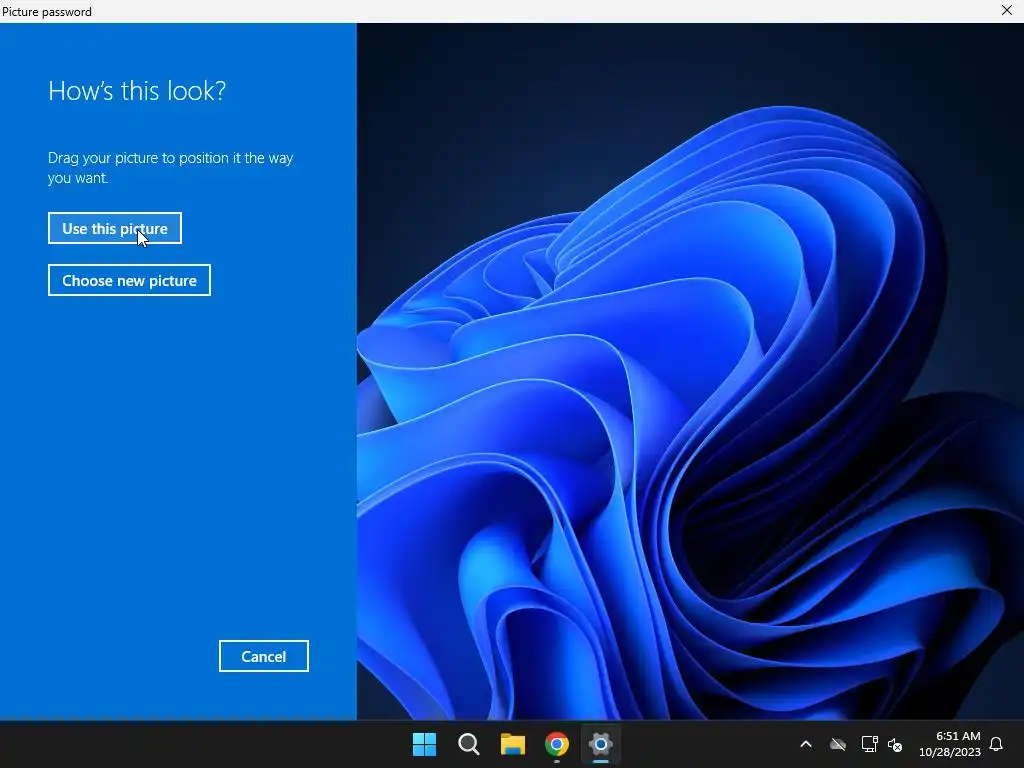1024x768 pixels.
Task: Open the Windows Start menu
Action: click(x=424, y=744)
